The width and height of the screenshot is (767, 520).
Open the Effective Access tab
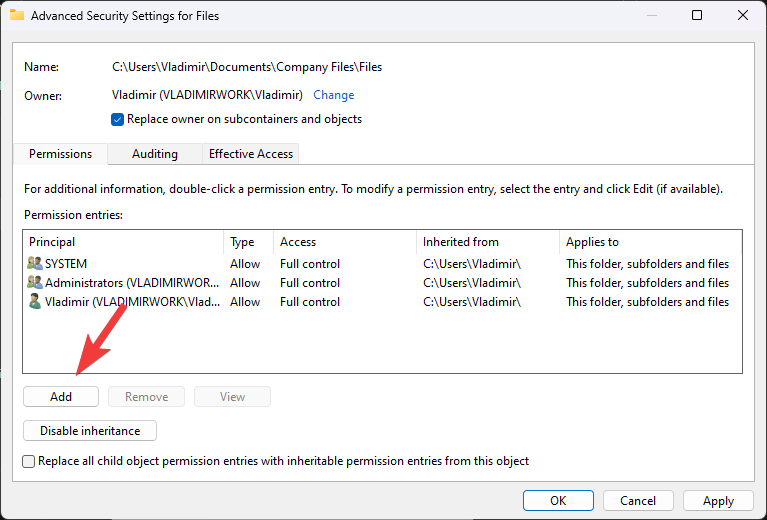click(250, 154)
